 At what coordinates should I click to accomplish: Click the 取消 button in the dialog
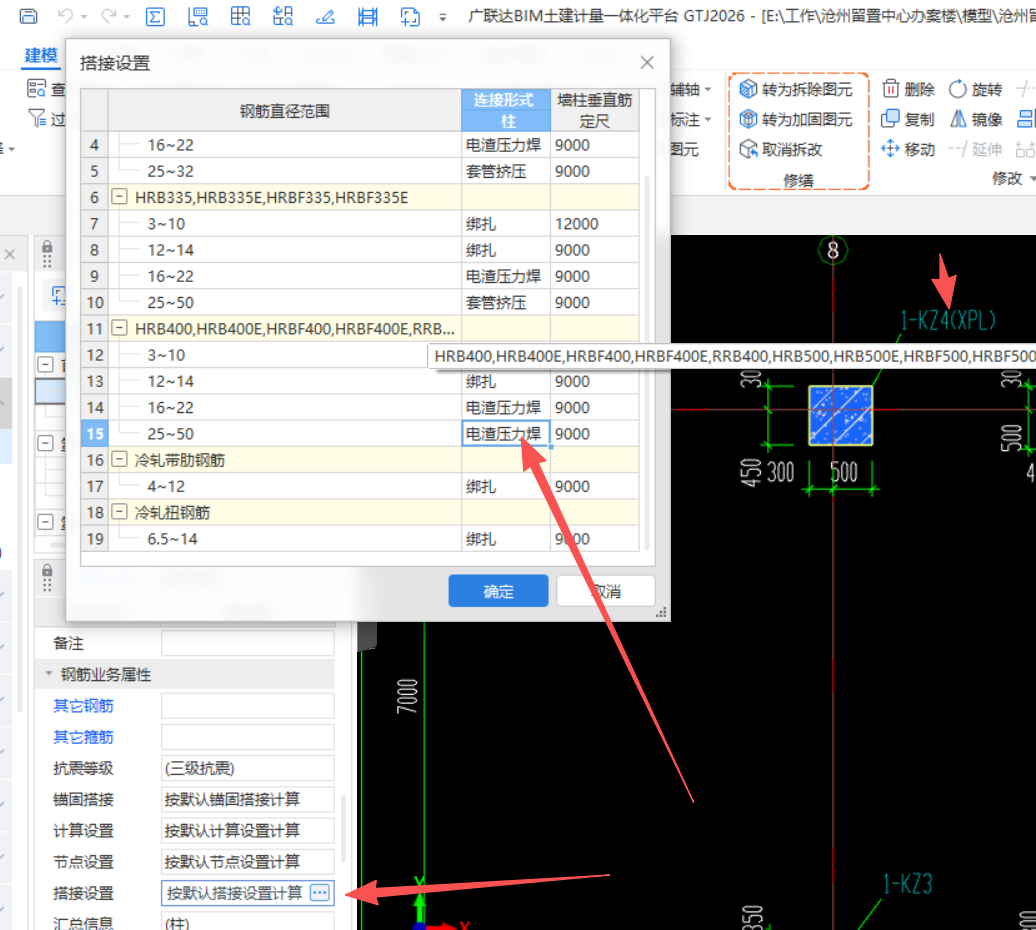pyautogui.click(x=606, y=591)
